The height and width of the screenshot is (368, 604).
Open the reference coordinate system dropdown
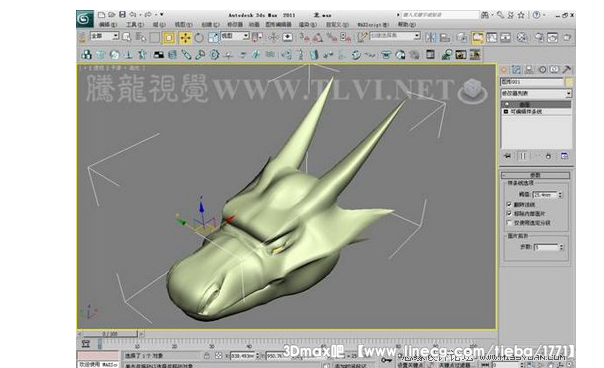pyautogui.click(x=235, y=36)
